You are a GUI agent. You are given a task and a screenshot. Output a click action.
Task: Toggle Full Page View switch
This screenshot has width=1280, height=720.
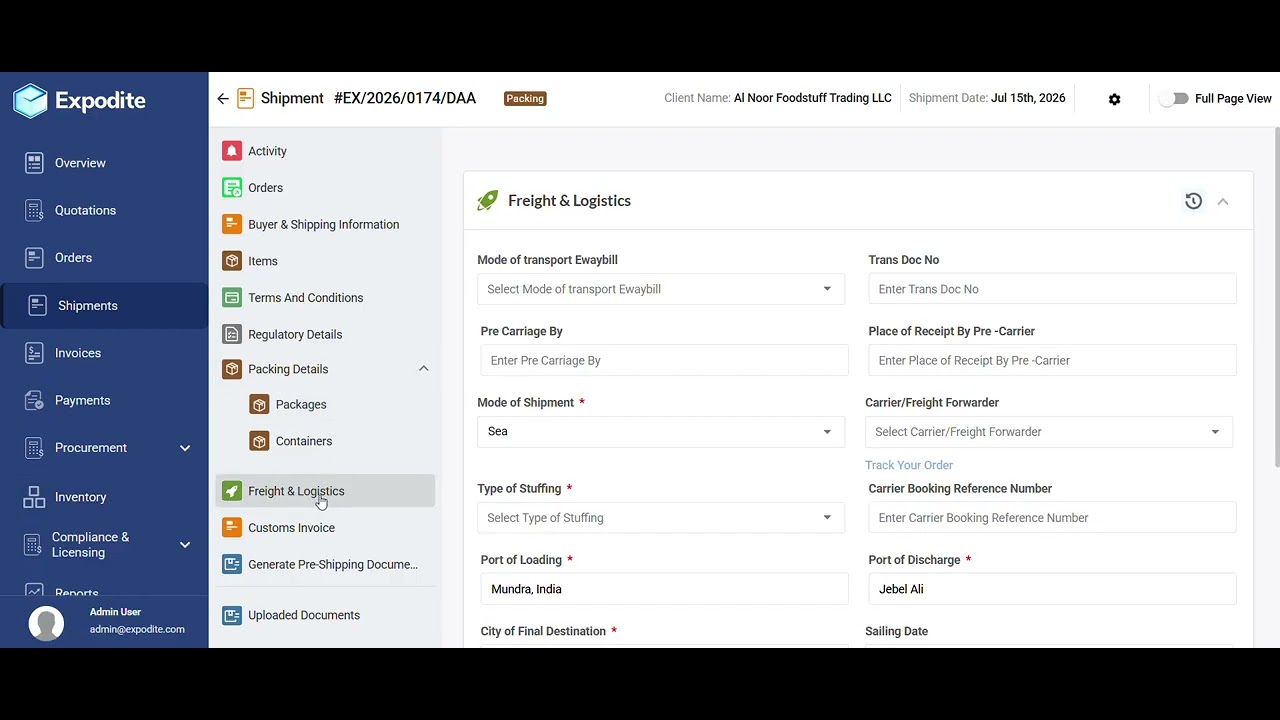click(x=1174, y=99)
